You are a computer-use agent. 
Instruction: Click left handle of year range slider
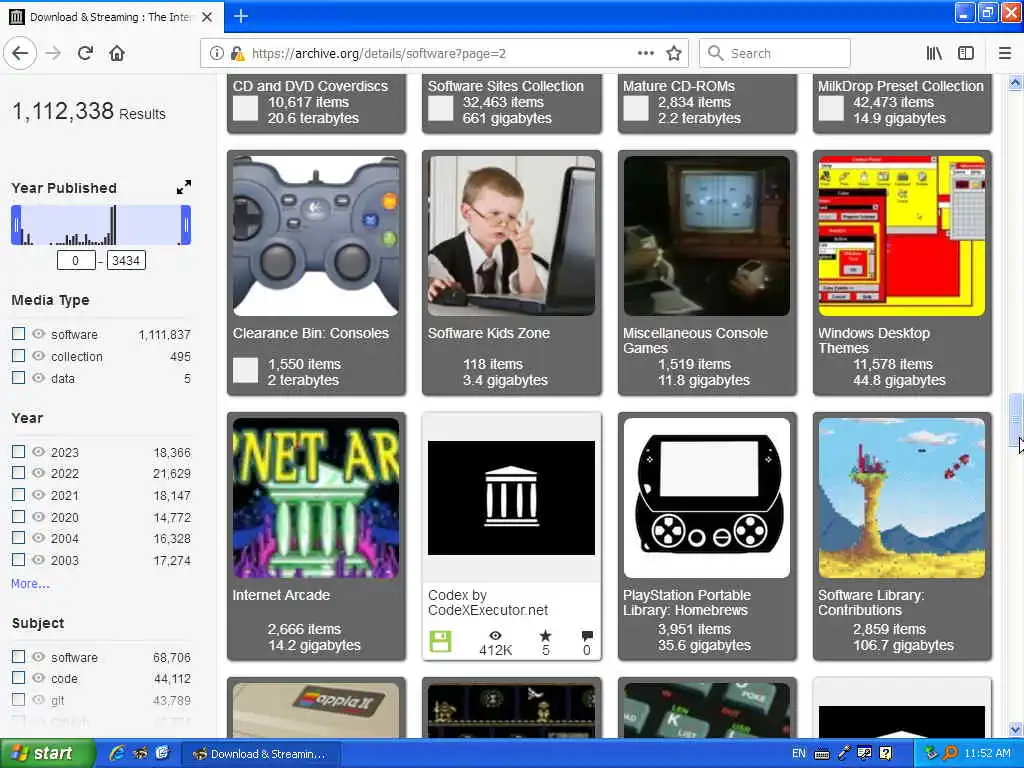coord(16,225)
